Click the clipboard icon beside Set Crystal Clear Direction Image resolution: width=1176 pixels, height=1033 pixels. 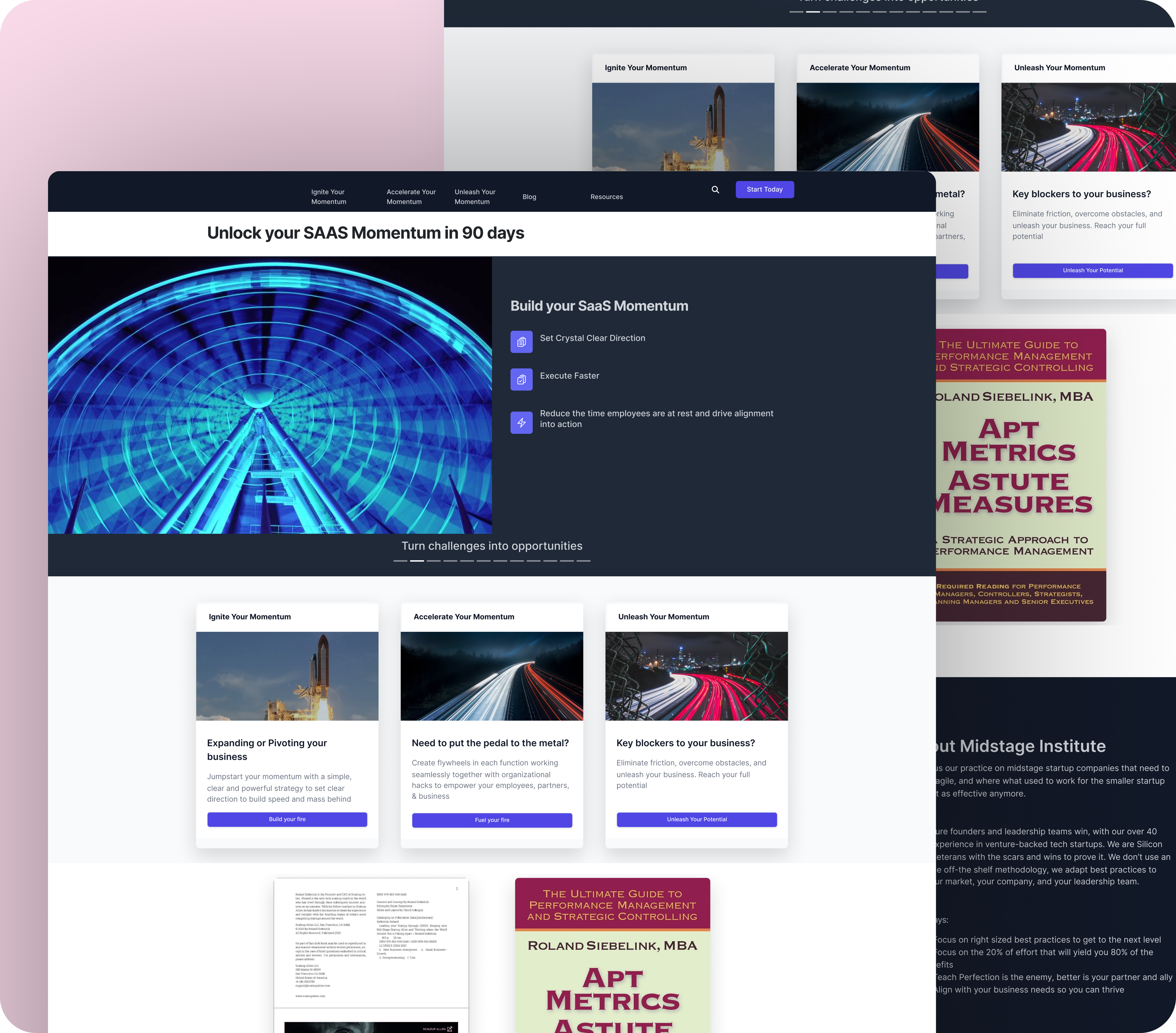[521, 342]
